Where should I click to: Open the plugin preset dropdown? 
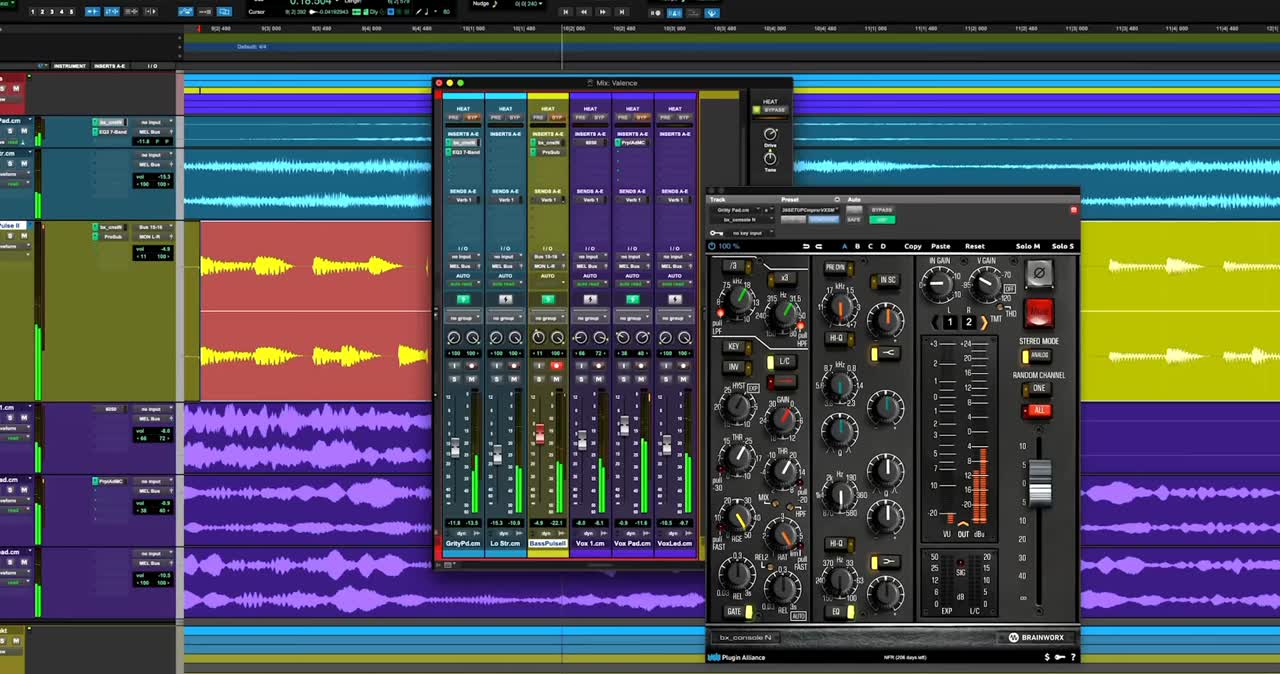(808, 209)
